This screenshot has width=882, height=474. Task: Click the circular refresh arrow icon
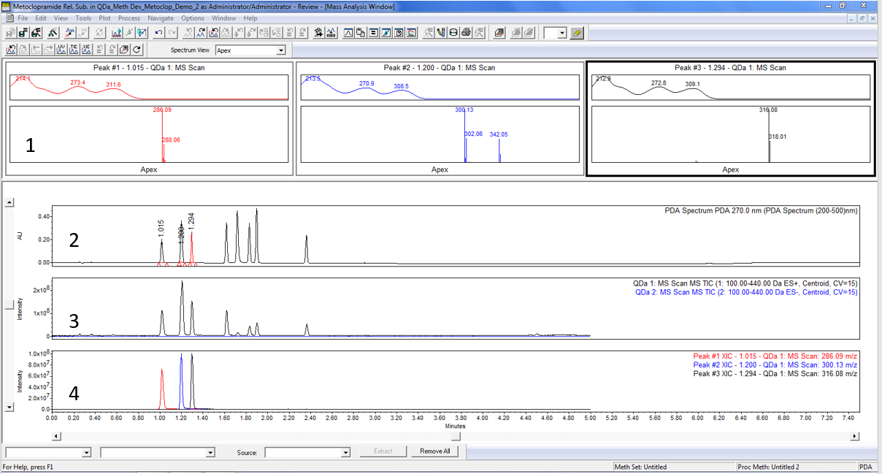pyautogui.click(x=137, y=49)
